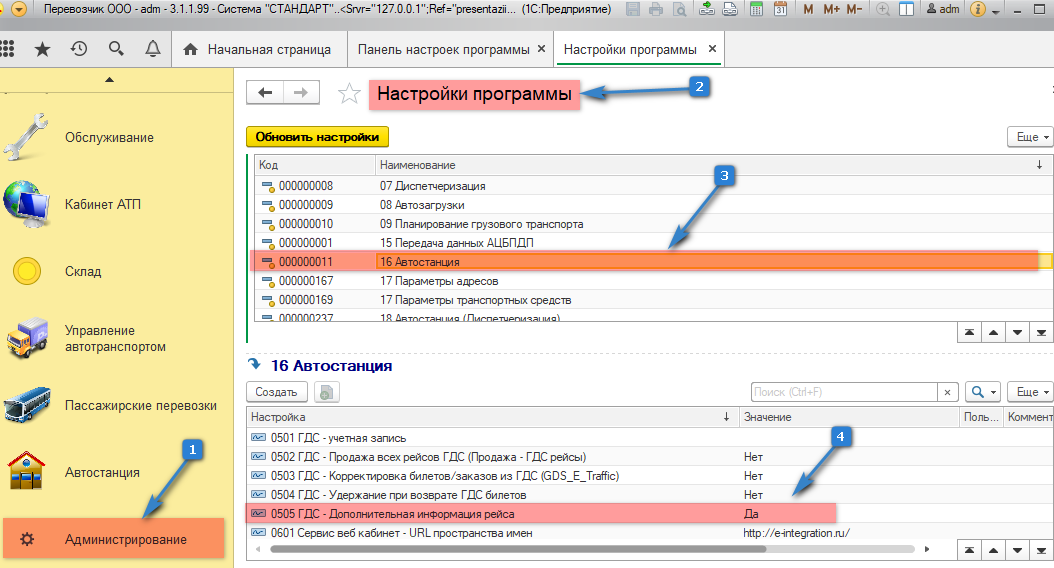This screenshot has height=568, width=1054.
Task: Click the Поиск (Ctrl+F) search field
Action: pyautogui.click(x=845, y=393)
